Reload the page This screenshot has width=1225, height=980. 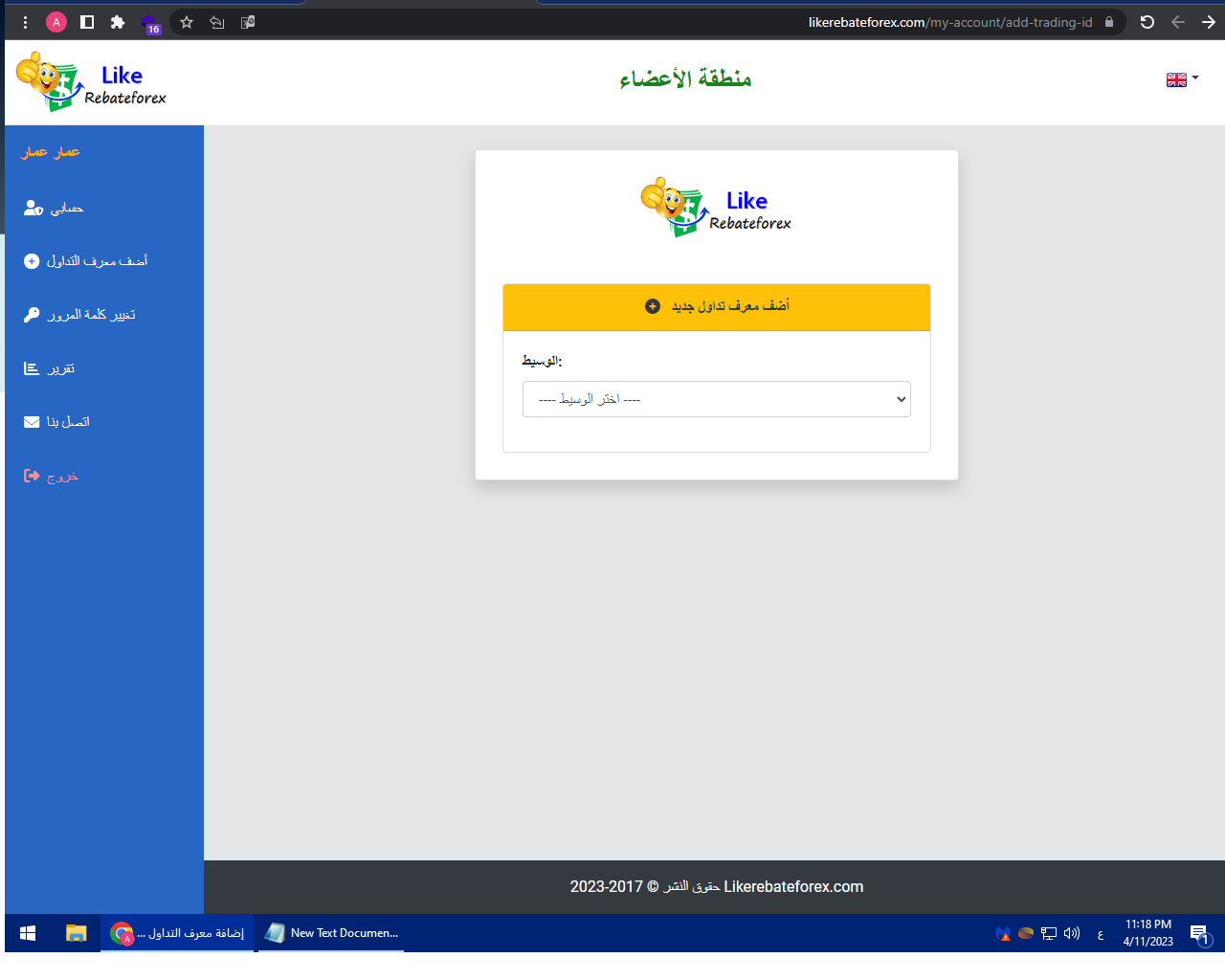pos(1147,22)
